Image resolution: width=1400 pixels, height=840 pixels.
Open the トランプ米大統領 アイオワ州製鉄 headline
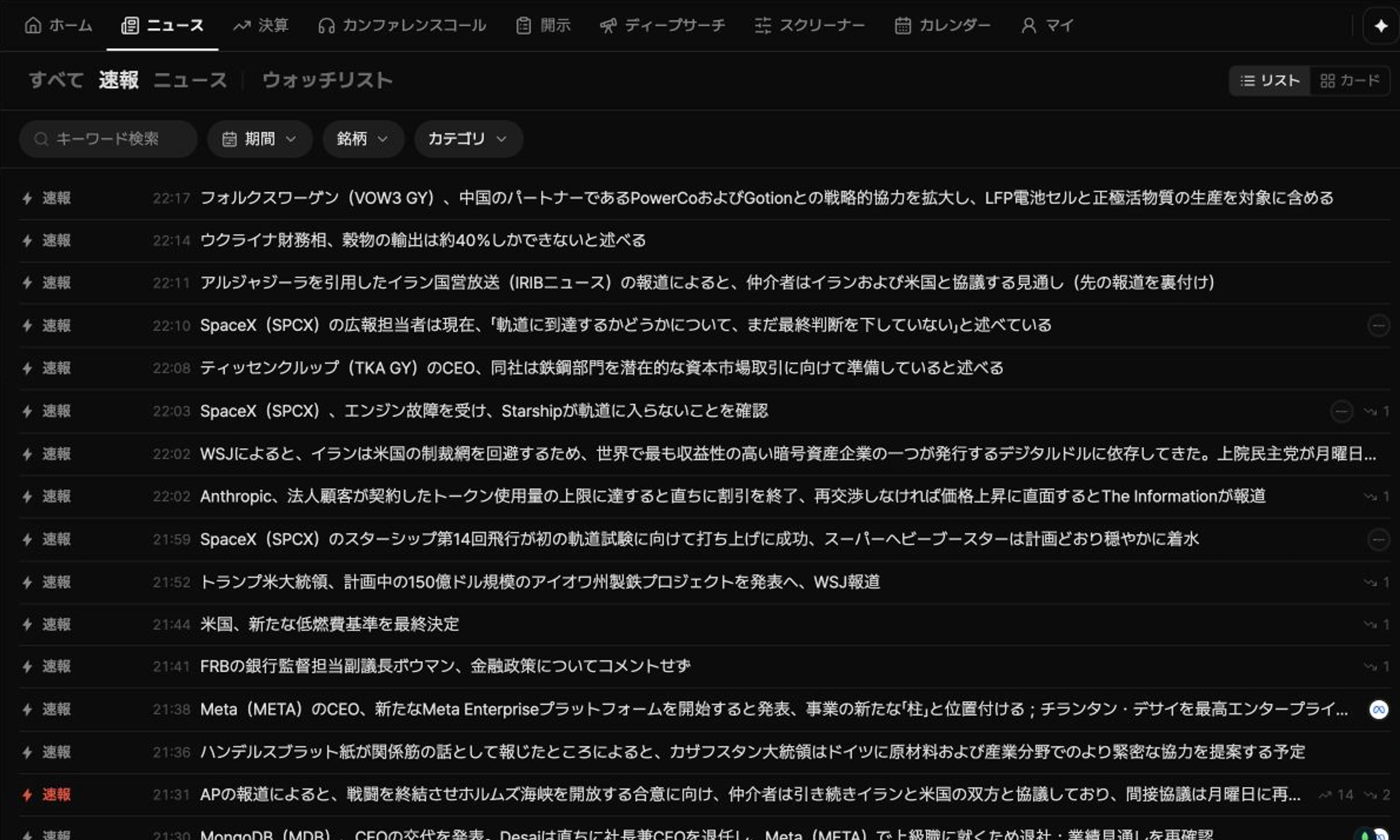pos(540,582)
